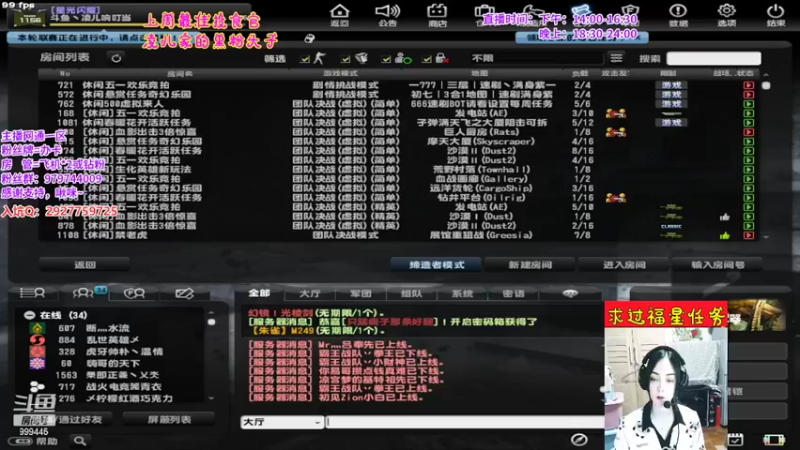
Task: Click the 返回 button below room list
Action: point(85,264)
